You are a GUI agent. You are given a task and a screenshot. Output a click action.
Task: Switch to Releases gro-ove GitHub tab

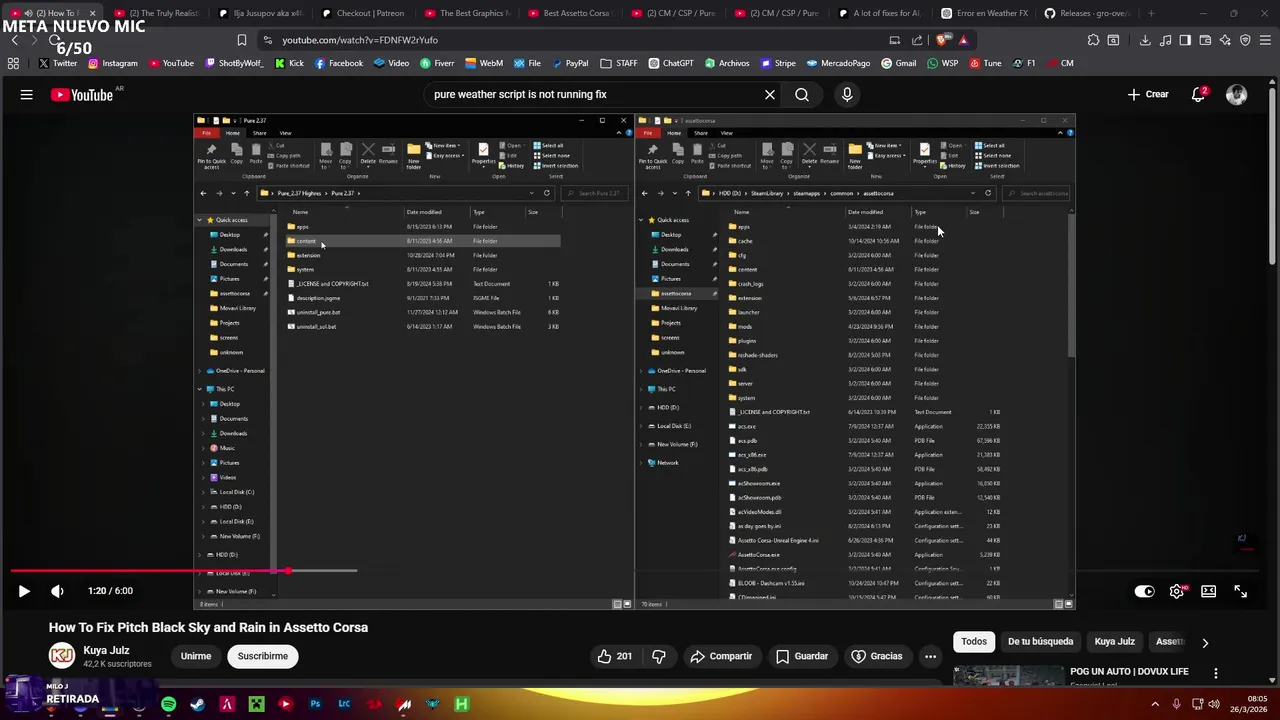[1087, 13]
